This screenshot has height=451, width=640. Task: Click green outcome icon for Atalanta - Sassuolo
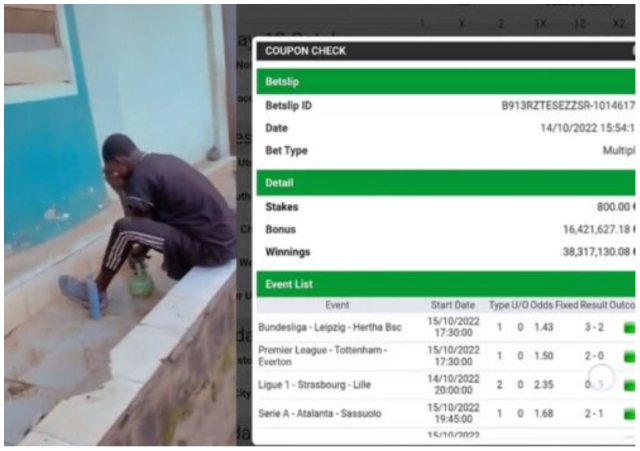(x=629, y=414)
